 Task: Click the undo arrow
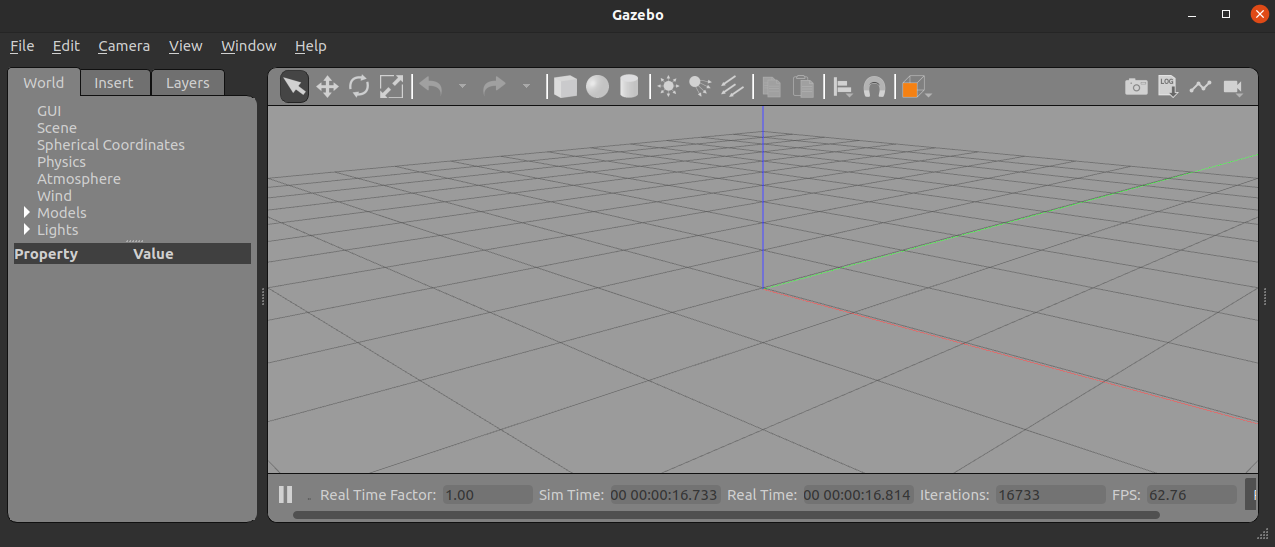point(431,87)
